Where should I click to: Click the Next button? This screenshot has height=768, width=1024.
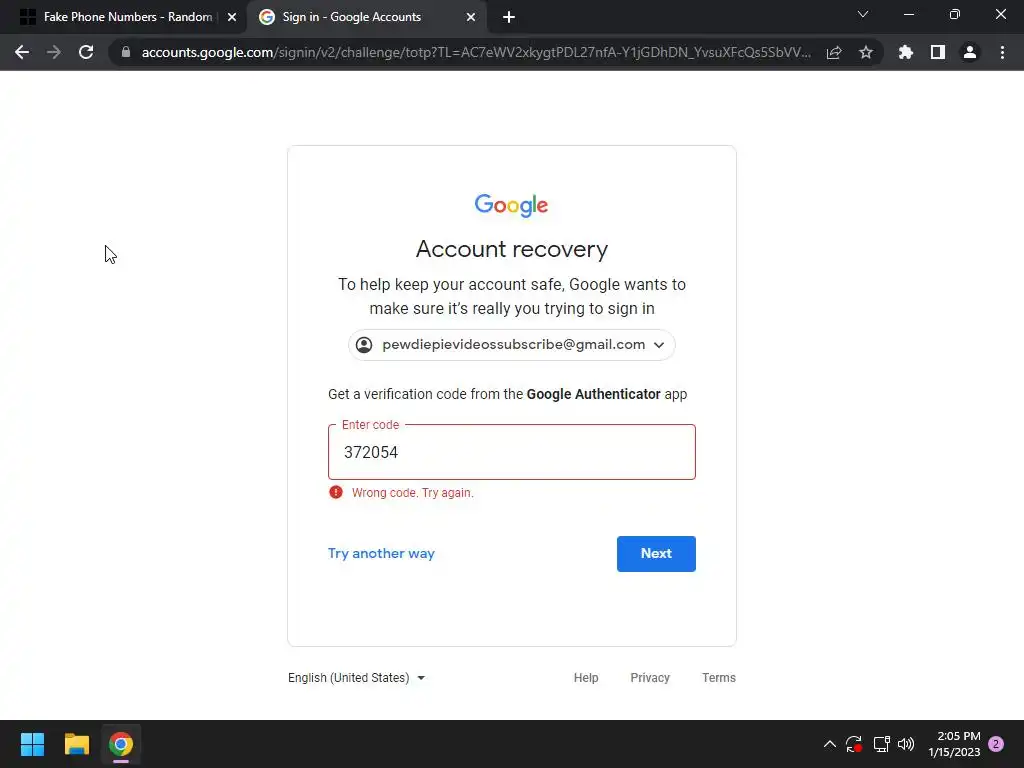point(656,554)
